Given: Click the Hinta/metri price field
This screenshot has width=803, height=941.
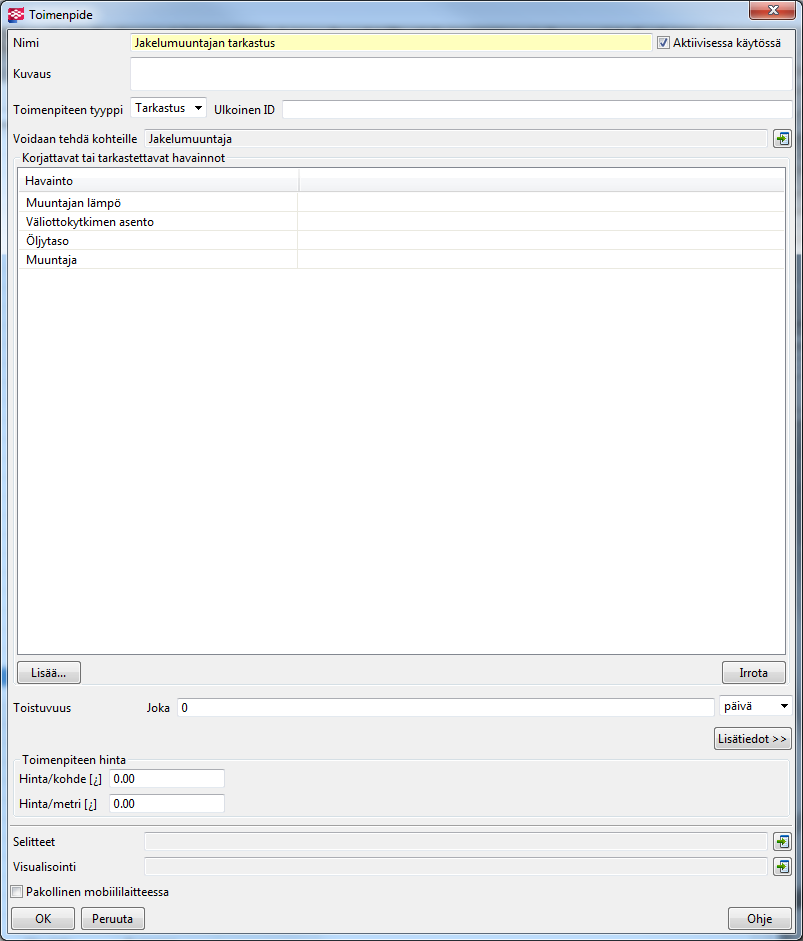Looking at the screenshot, I should point(167,804).
